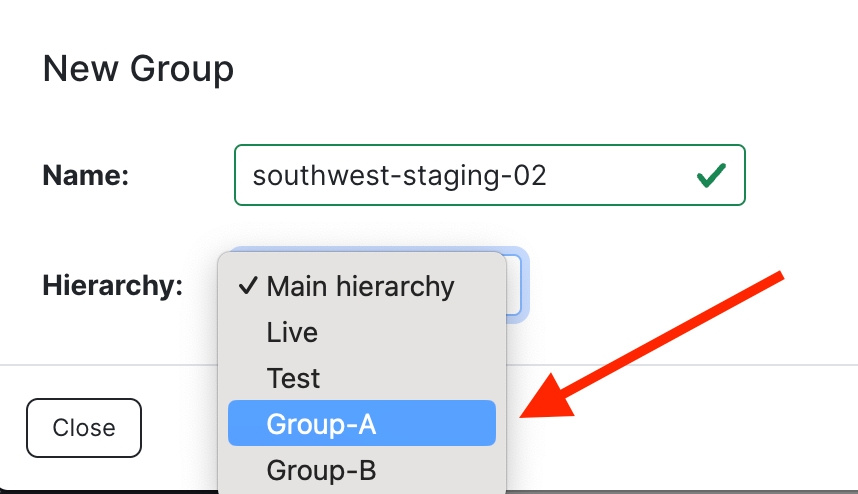Click inside the Name input field
The image size is (858, 494).
point(620,176)
